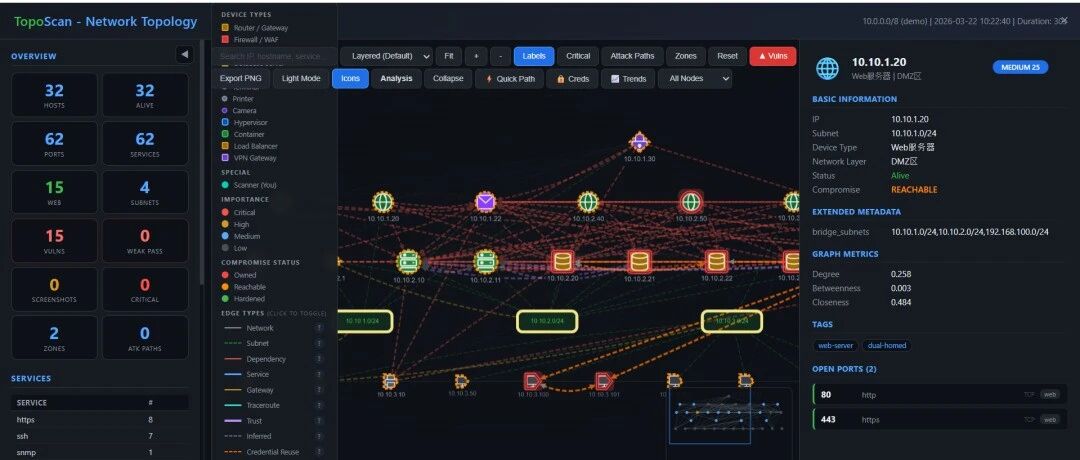The image size is (1080, 460).
Task: Click the red Vulns warning button
Action: [773, 56]
